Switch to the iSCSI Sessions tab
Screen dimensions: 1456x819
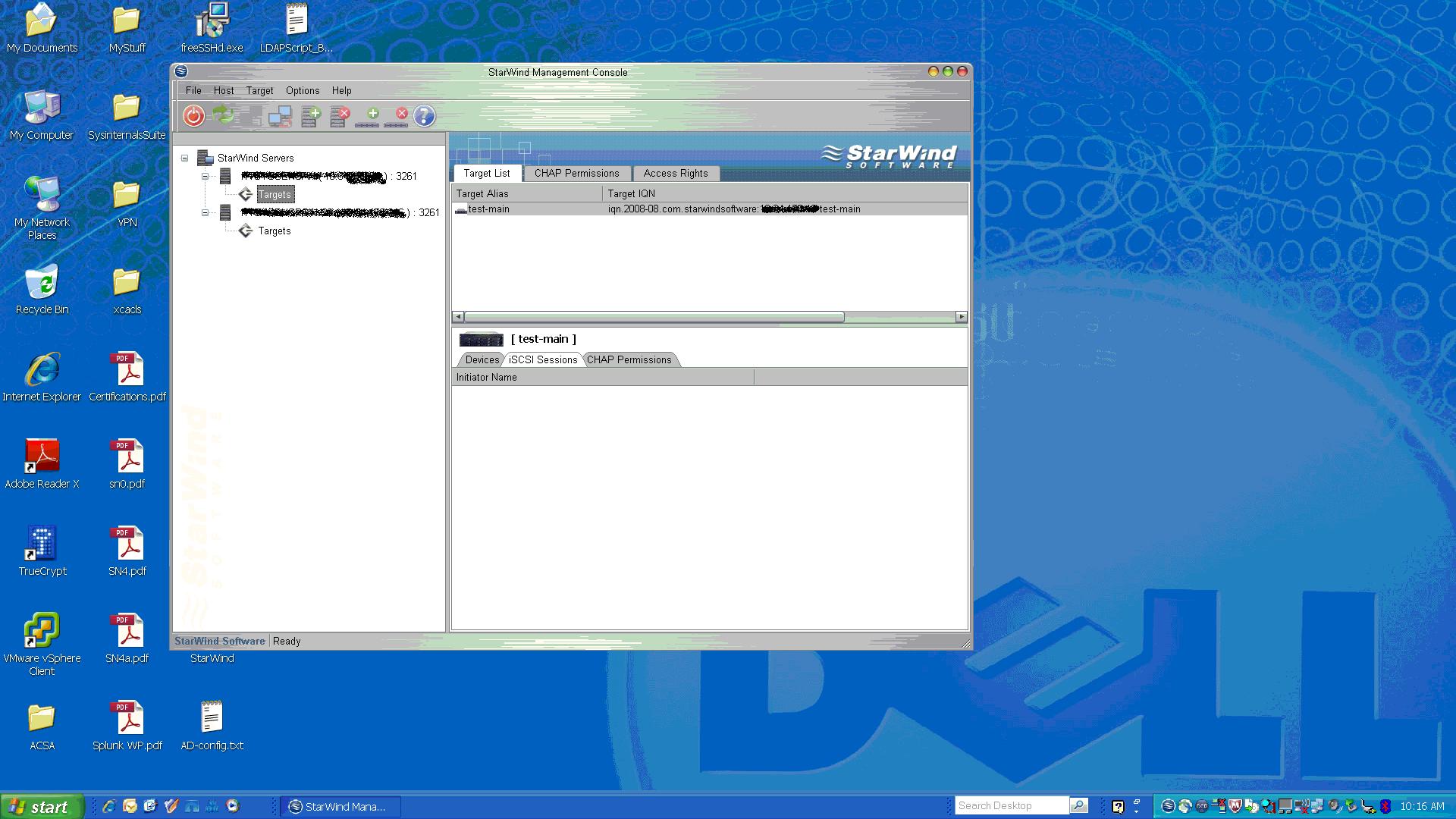543,359
